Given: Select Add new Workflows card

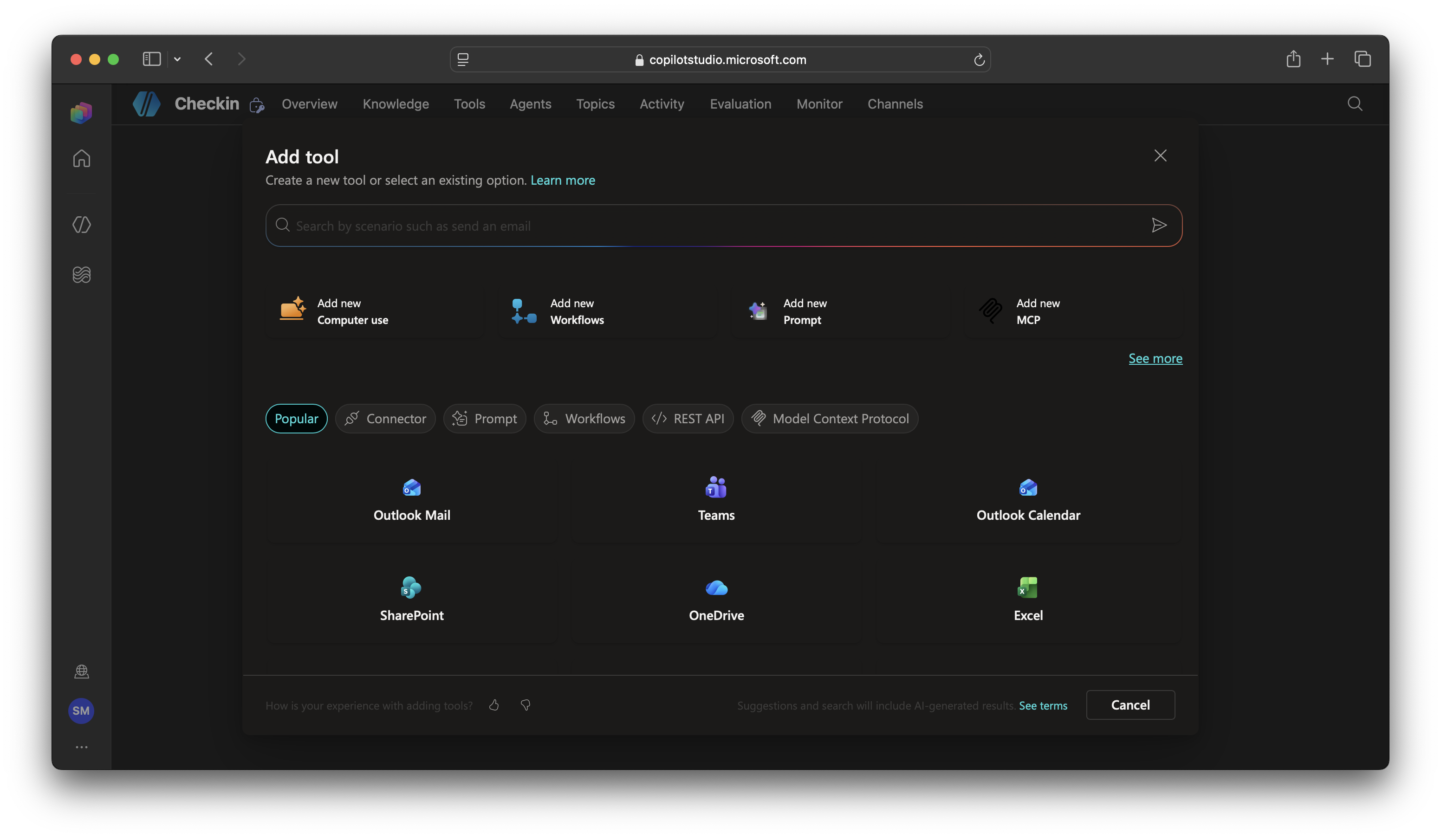Looking at the screenshot, I should point(607,312).
